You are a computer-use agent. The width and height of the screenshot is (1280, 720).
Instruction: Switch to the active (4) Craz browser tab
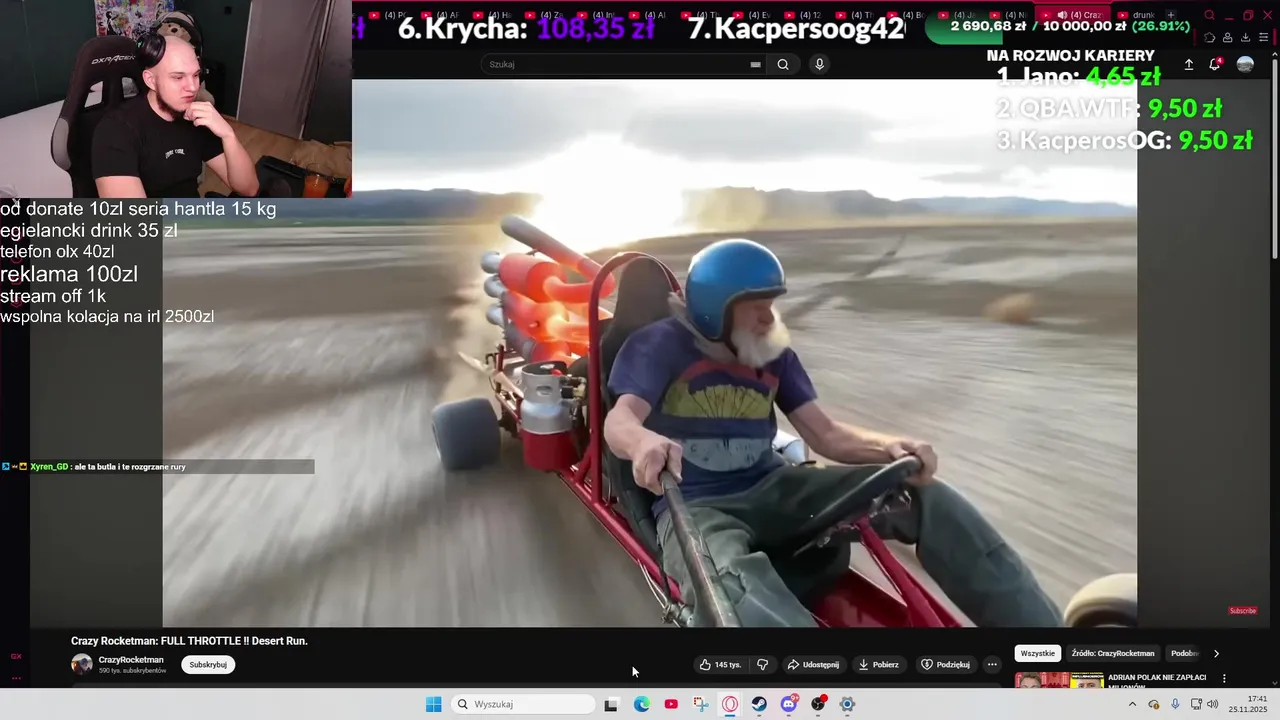click(x=1075, y=15)
